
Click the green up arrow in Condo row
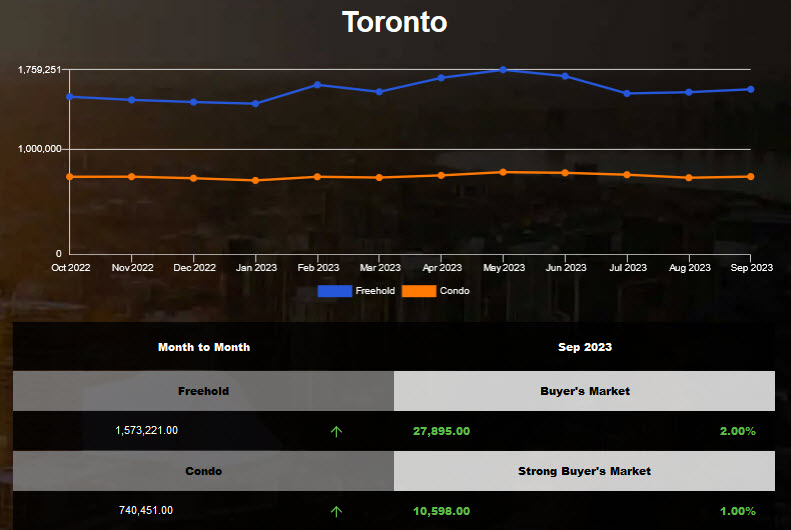336,511
